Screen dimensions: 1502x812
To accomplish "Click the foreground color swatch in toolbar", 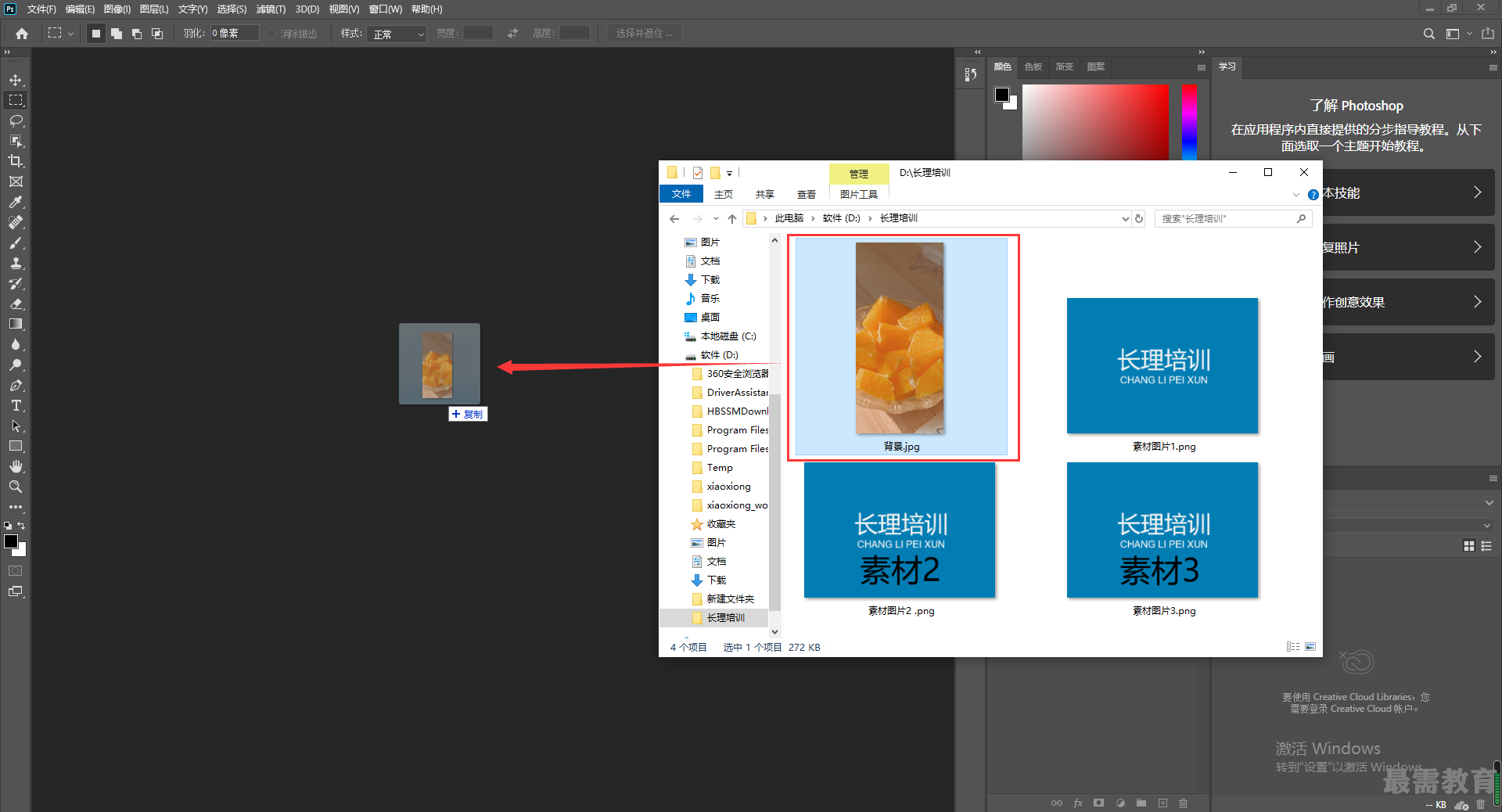I will (11, 541).
